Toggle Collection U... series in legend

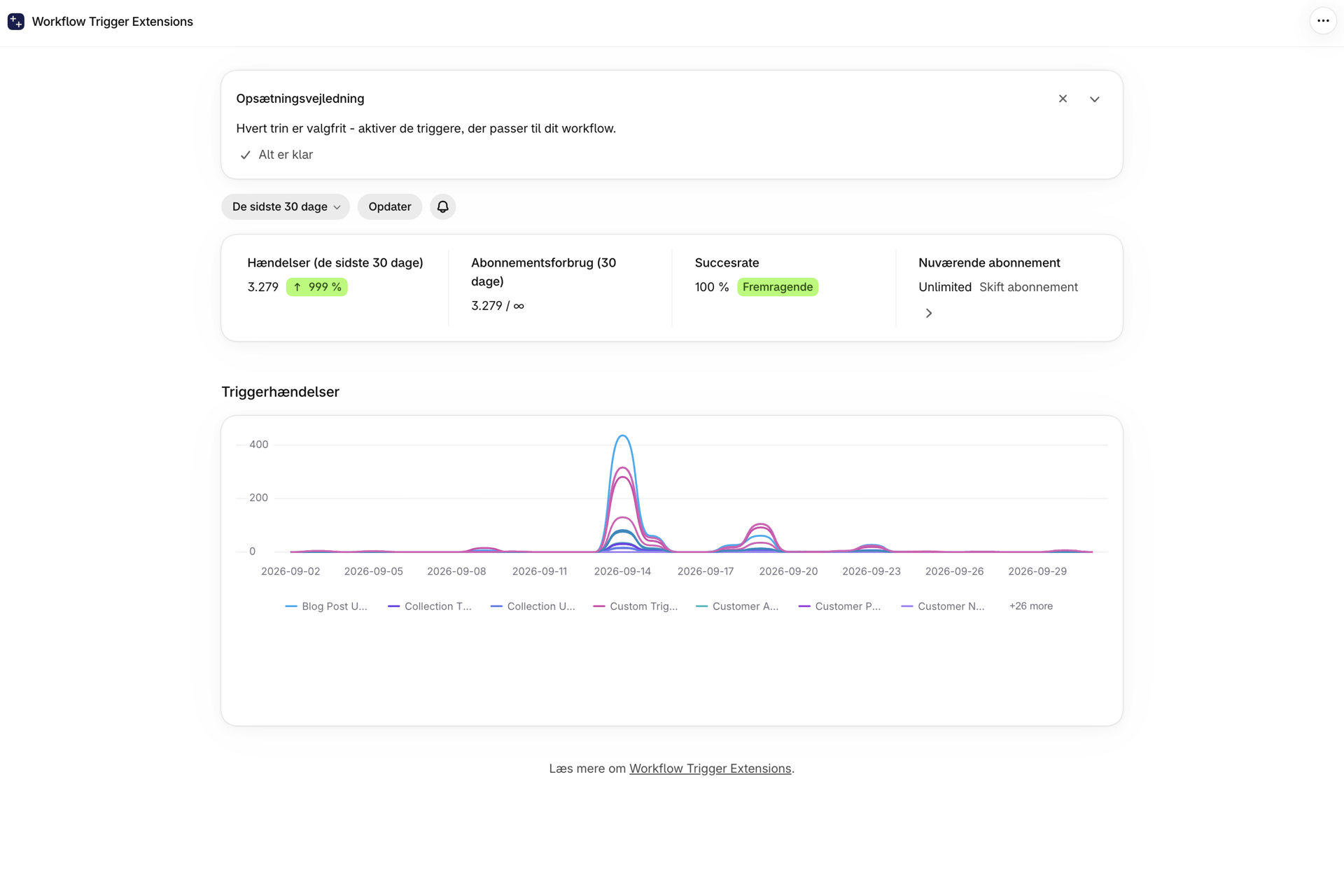coord(533,606)
